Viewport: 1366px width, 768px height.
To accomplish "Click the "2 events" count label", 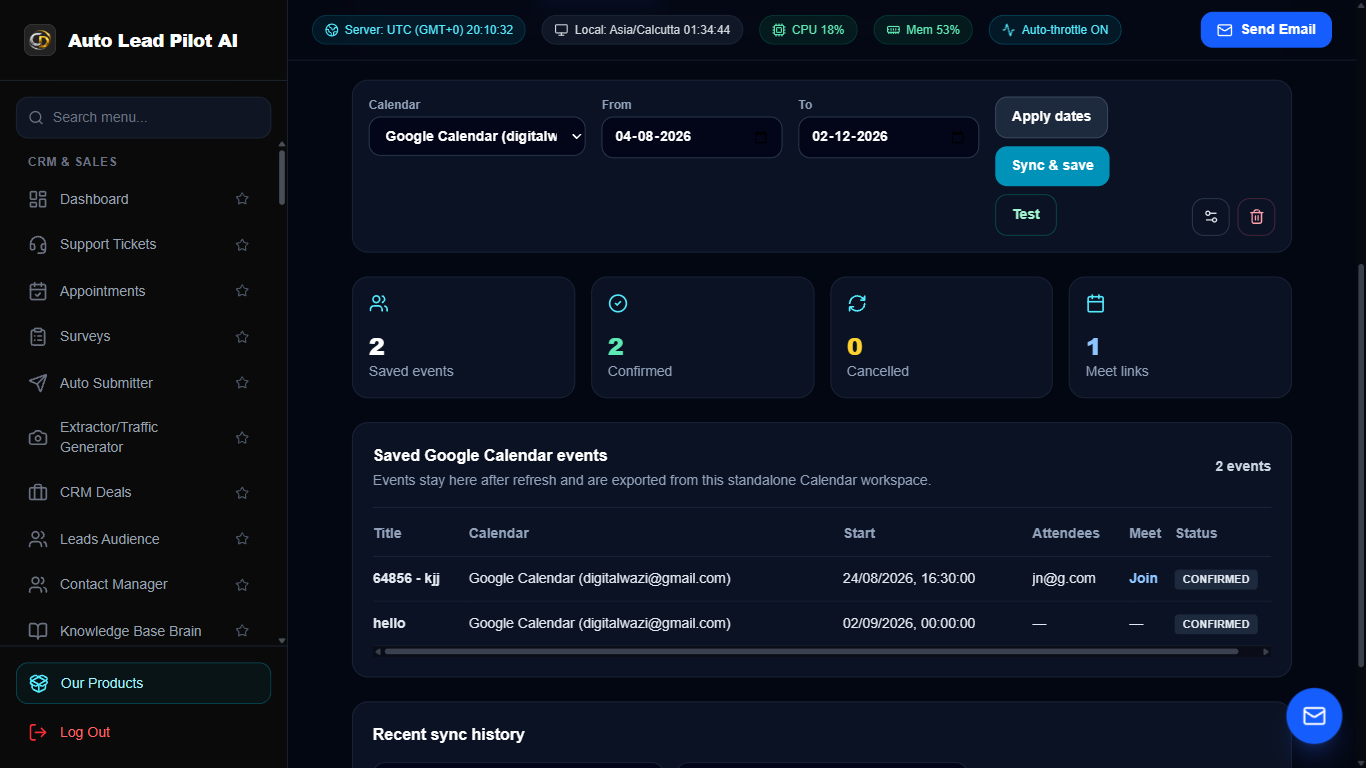I will [x=1243, y=467].
